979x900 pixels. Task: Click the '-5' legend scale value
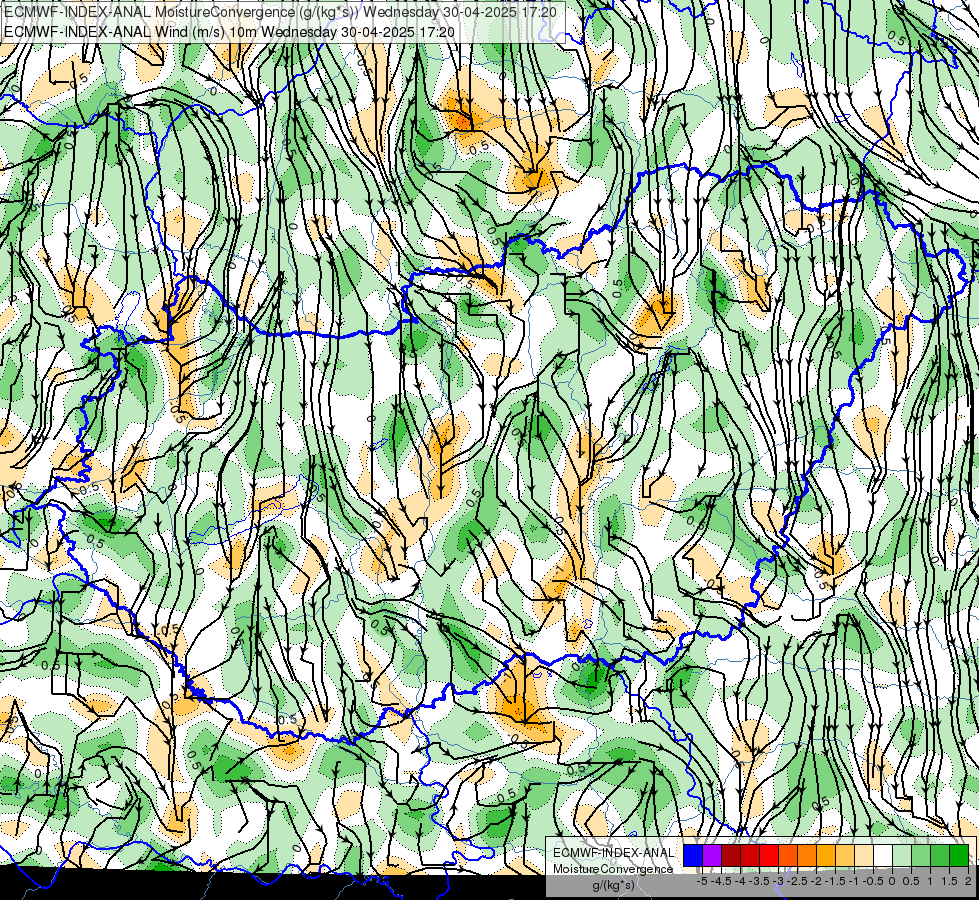click(x=702, y=881)
